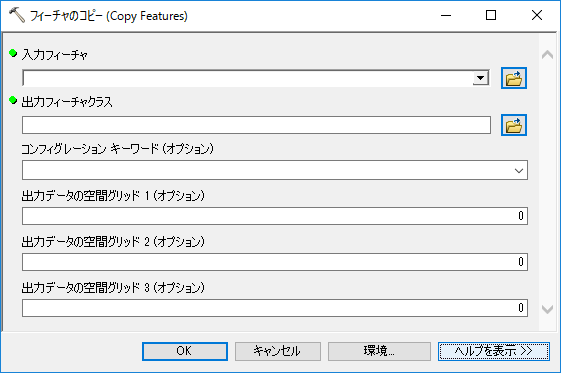The width and height of the screenshot is (561, 373).
Task: Click ヘルプを表示 >> button
Action: 494,351
